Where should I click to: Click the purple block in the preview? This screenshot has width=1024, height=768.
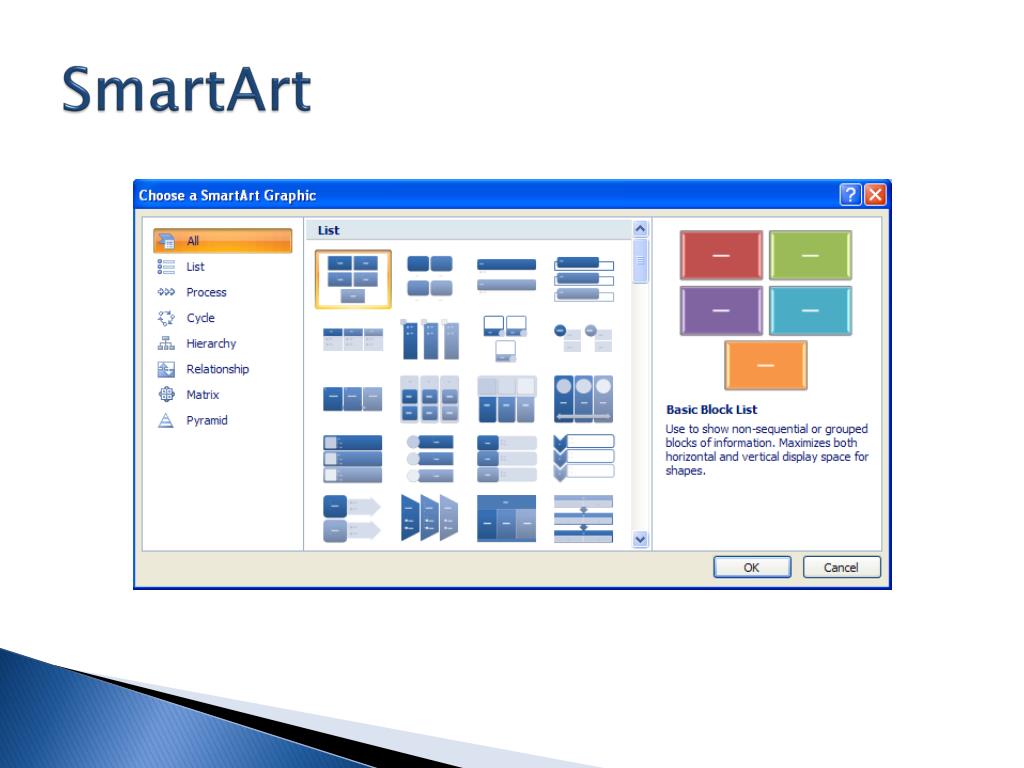721,311
